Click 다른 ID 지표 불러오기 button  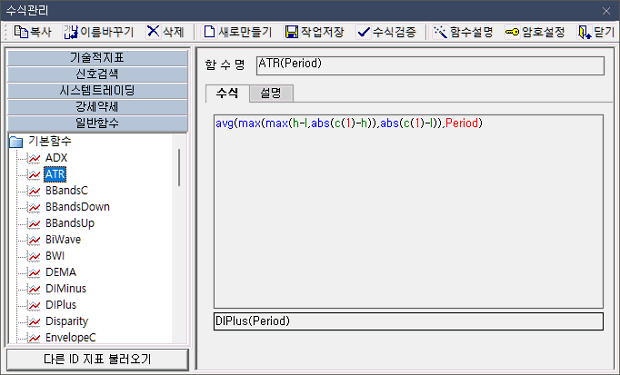pyautogui.click(x=97, y=359)
